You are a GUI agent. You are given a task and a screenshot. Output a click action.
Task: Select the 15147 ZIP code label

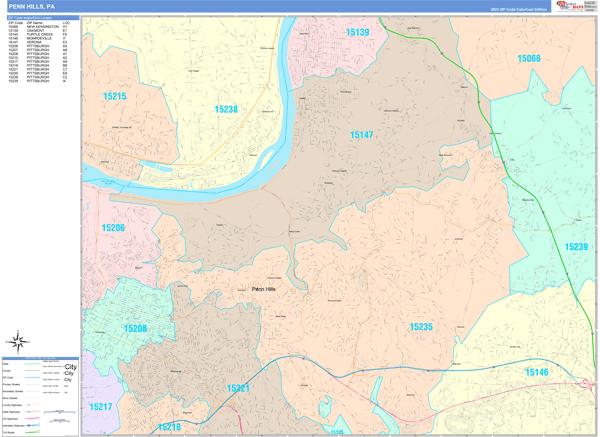[x=361, y=135]
